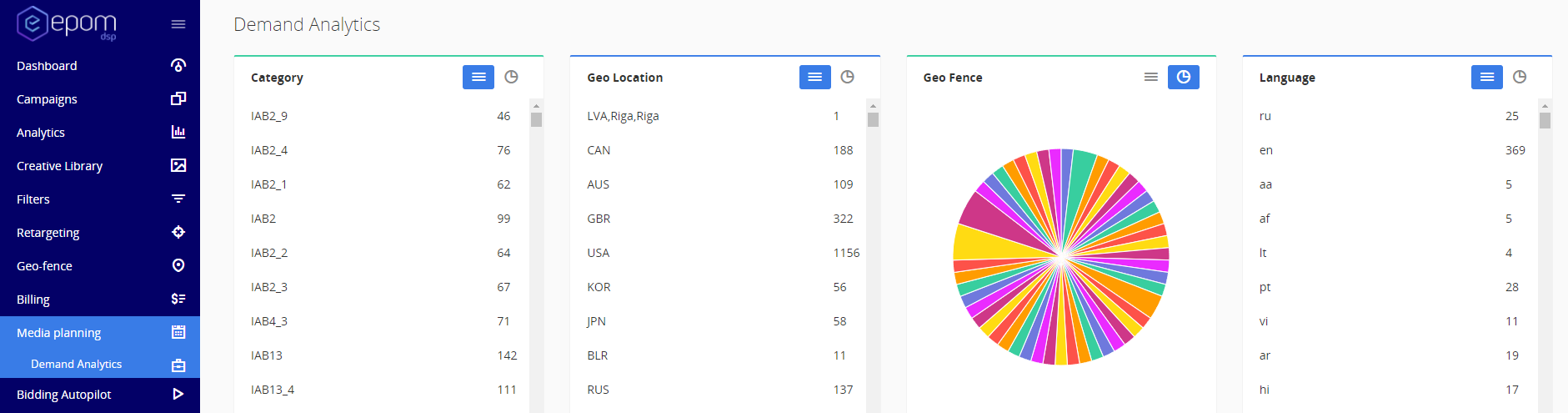
Task: Open Geo-fence menu item
Action: [100, 265]
